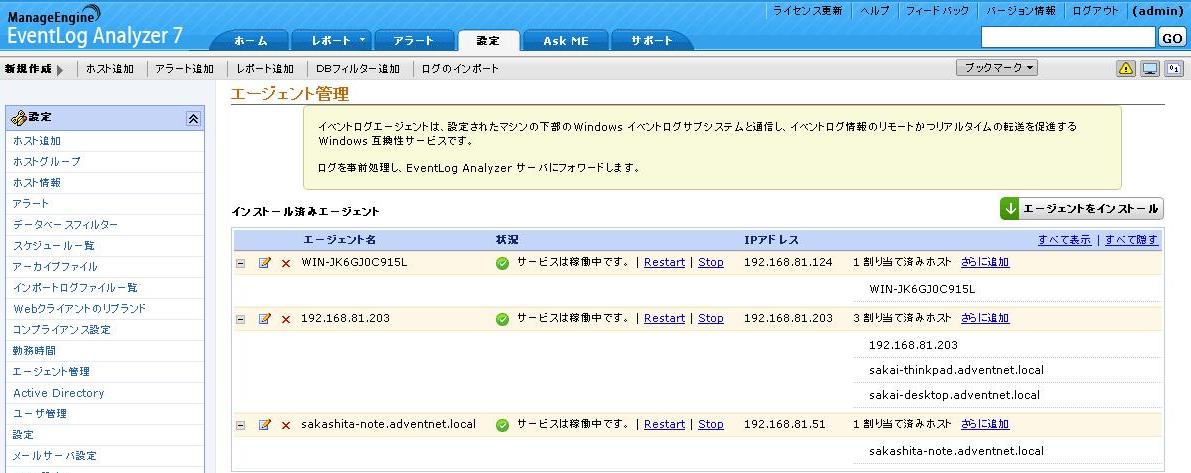Screen dimensions: 1191x473
Task: Open データベースフィルター in sidebar
Action: (65, 225)
